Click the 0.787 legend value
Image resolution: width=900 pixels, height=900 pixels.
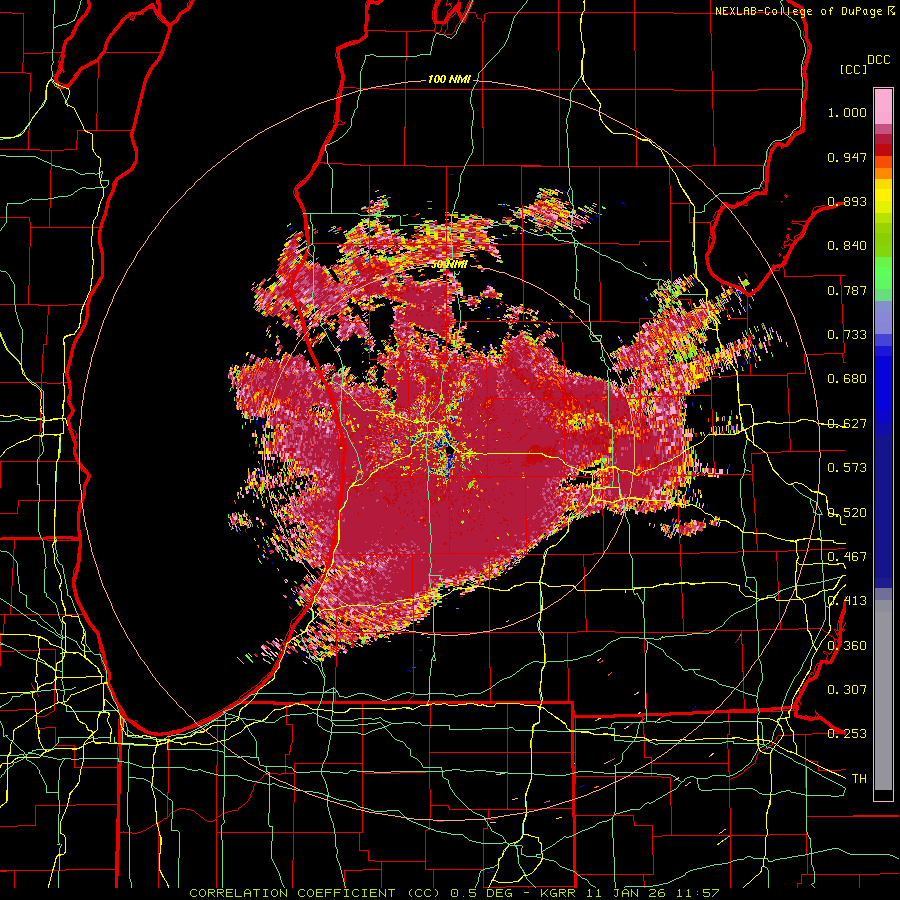(847, 290)
